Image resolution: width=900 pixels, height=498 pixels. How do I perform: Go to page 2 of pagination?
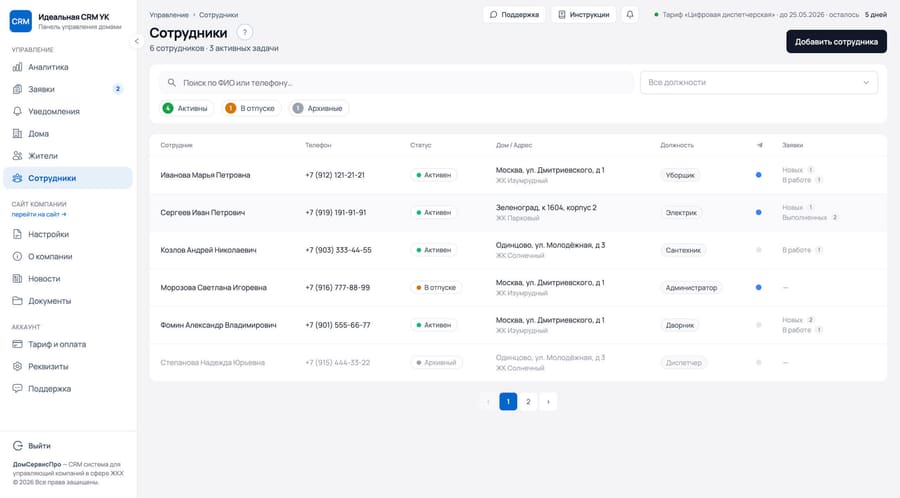pyautogui.click(x=528, y=402)
